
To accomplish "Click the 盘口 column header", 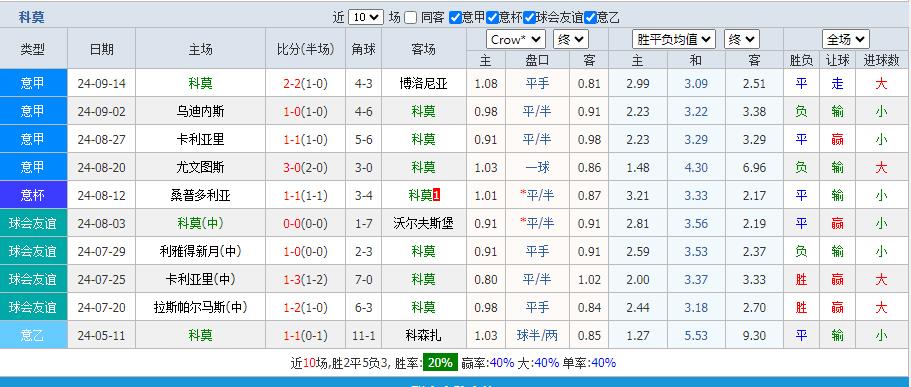I will pyautogui.click(x=537, y=60).
